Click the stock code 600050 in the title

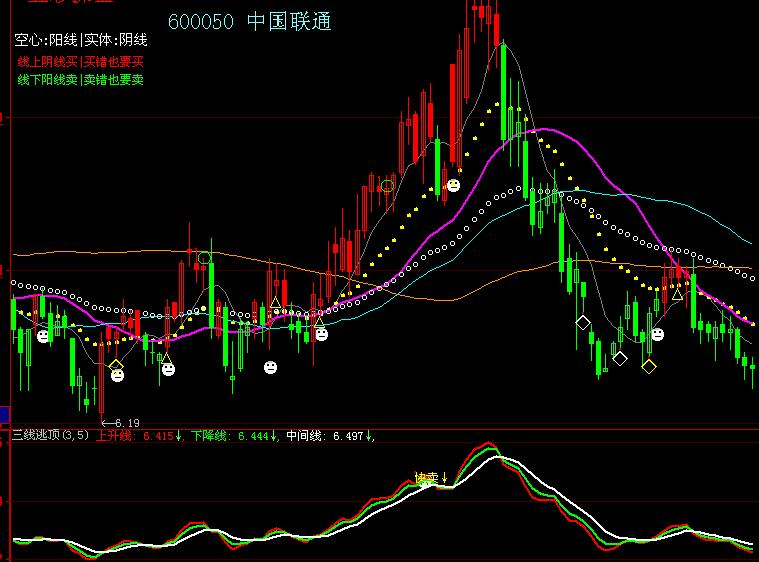pos(201,22)
